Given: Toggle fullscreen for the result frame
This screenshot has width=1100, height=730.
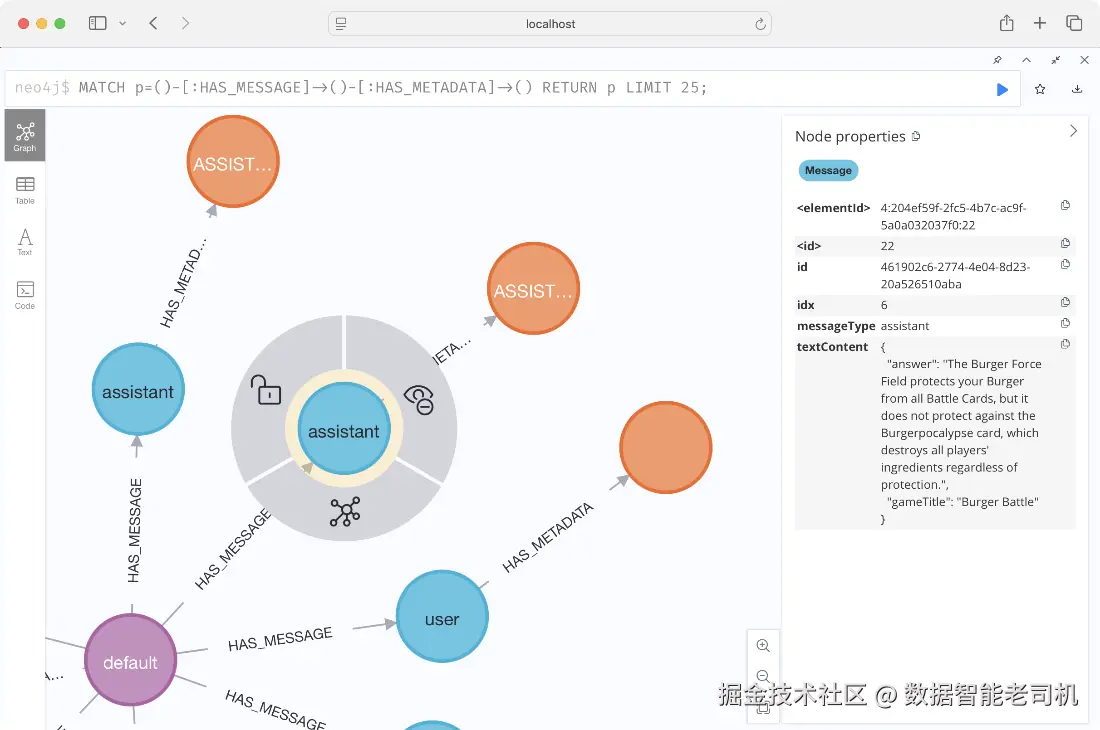Looking at the screenshot, I should (1055, 60).
